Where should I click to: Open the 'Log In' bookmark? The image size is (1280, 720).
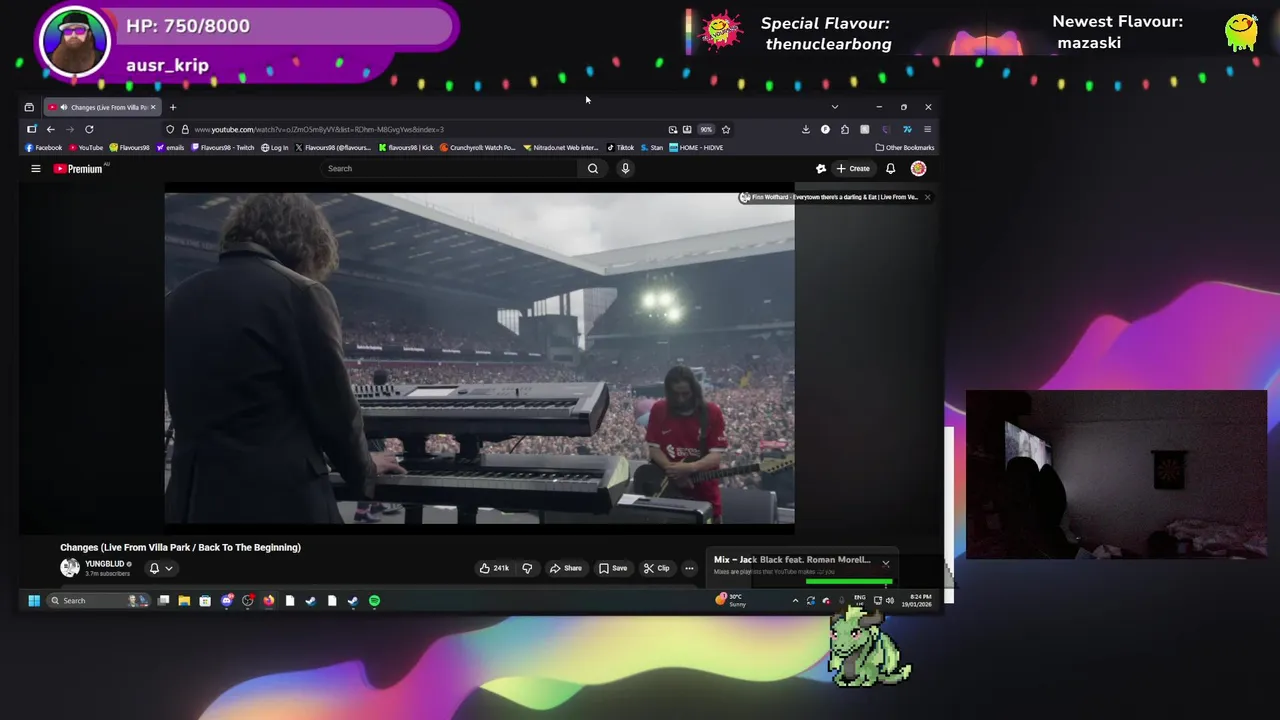coord(275,148)
